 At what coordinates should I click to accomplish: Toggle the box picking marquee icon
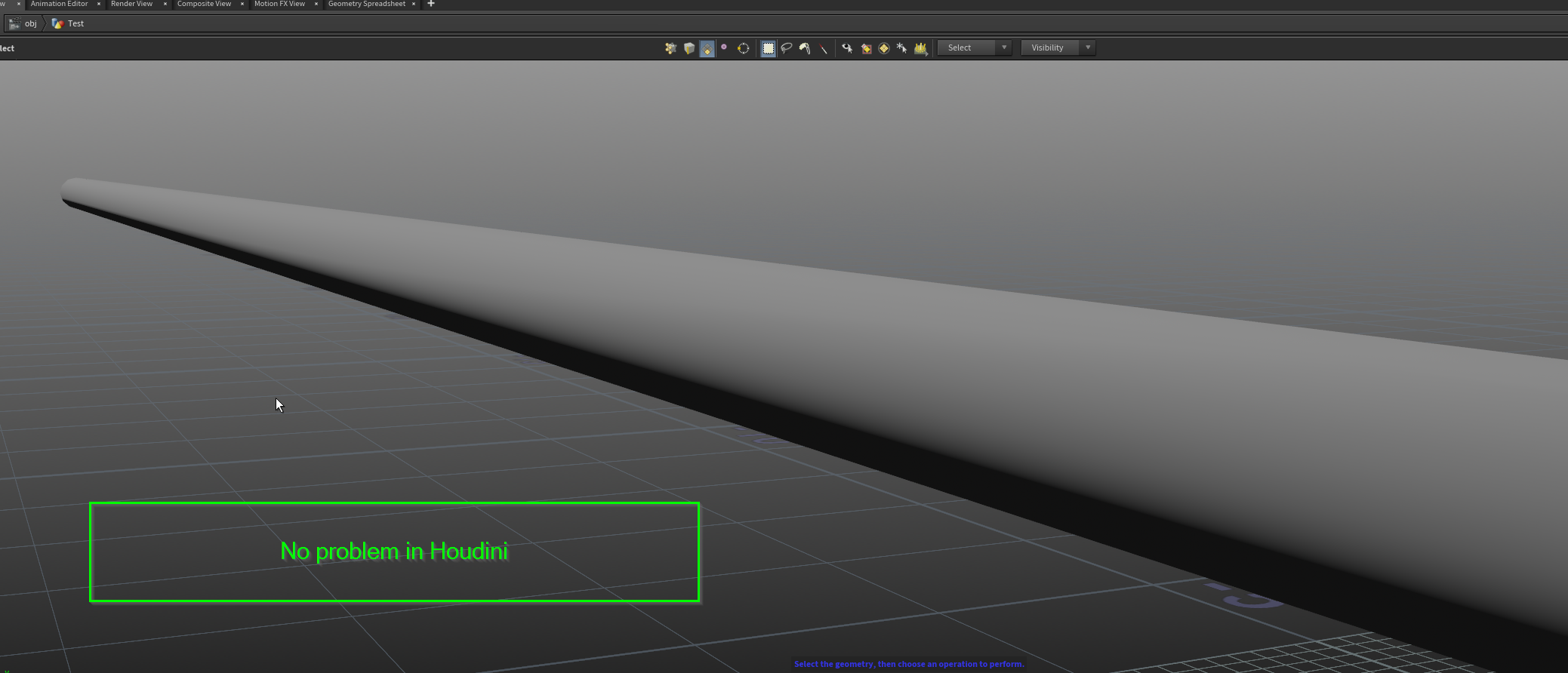pos(768,48)
